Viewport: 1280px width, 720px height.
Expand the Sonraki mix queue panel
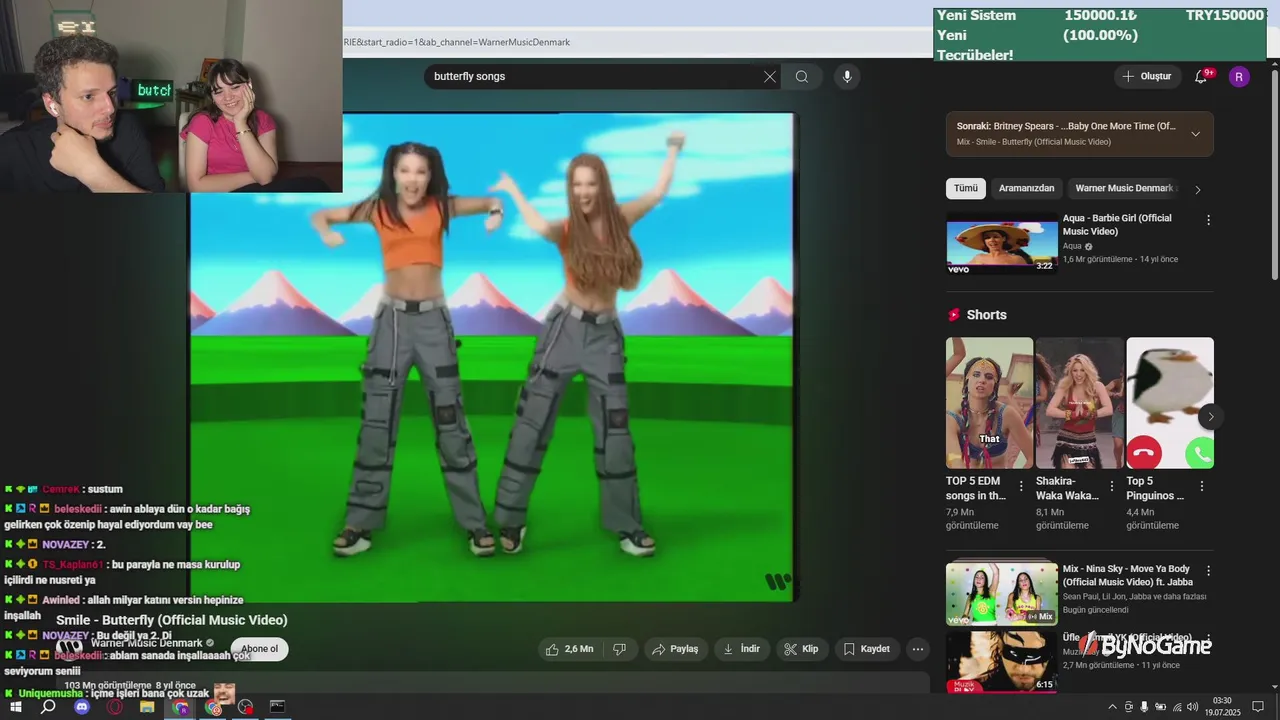[1195, 134]
